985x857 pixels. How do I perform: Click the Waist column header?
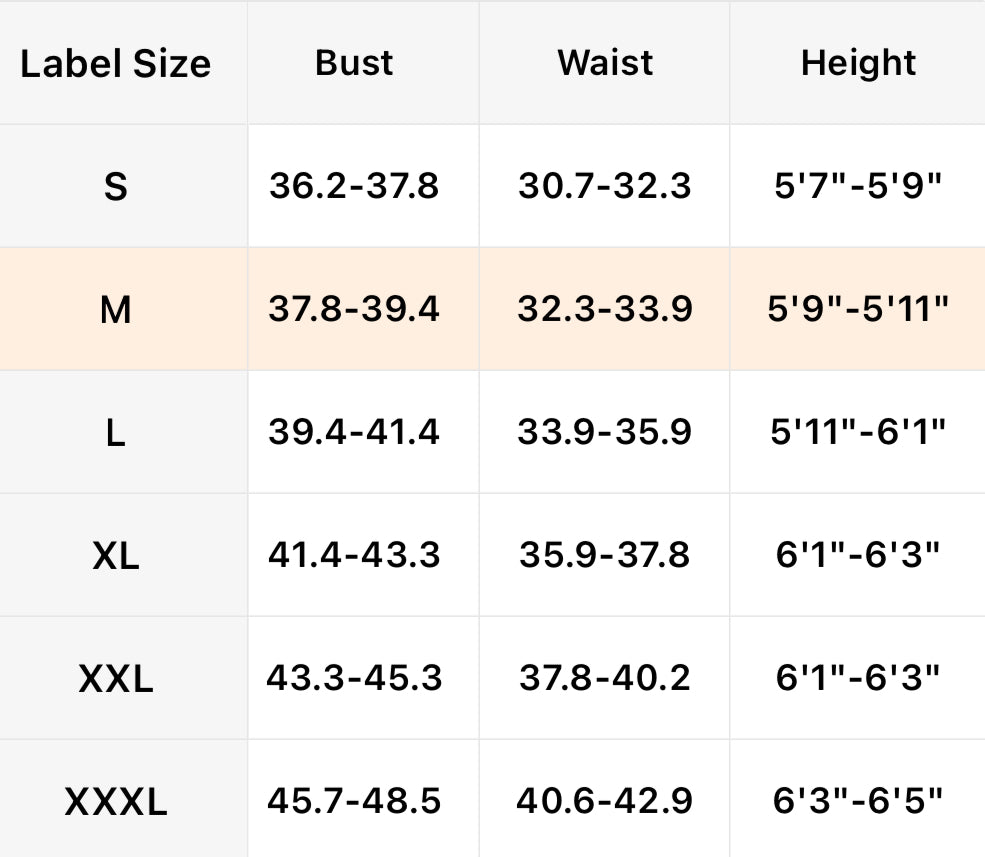point(605,63)
